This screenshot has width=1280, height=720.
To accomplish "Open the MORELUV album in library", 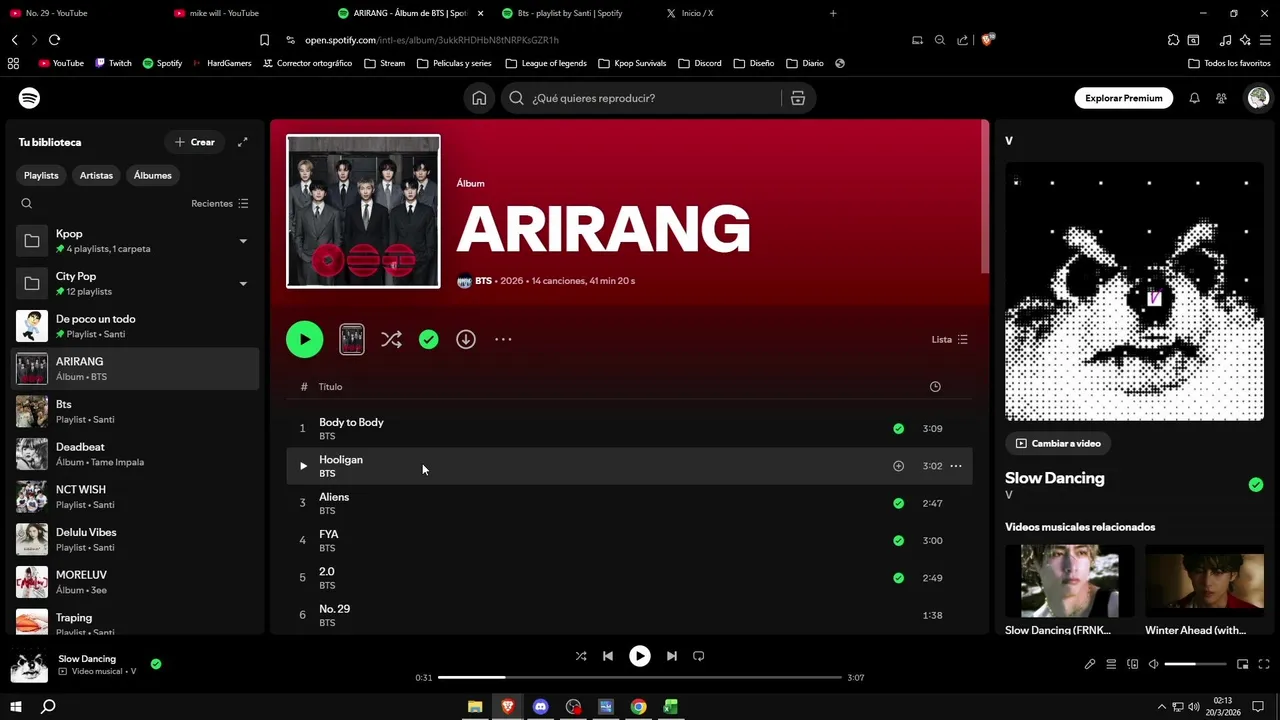I will point(135,582).
